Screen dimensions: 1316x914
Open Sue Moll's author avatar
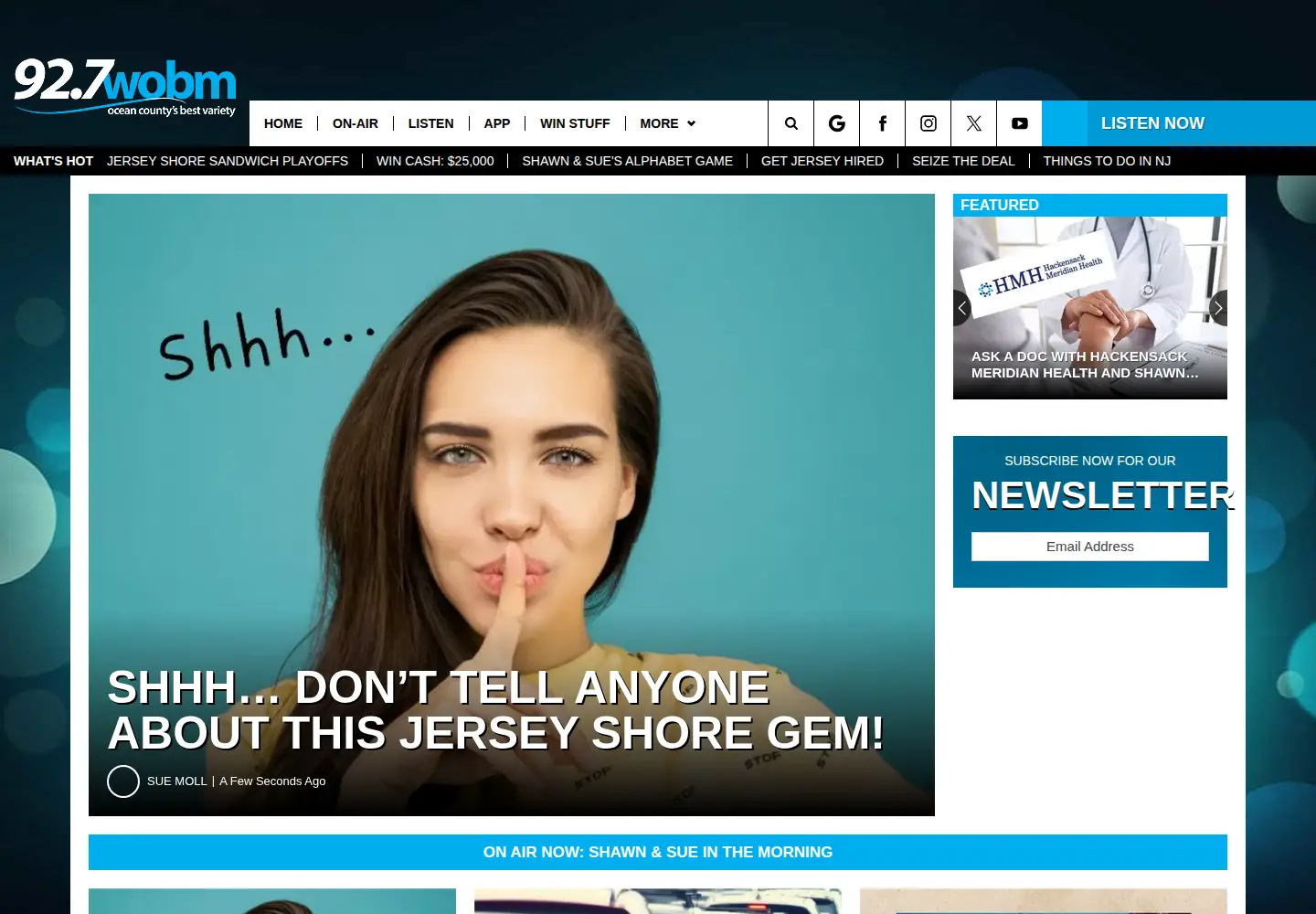pos(123,781)
